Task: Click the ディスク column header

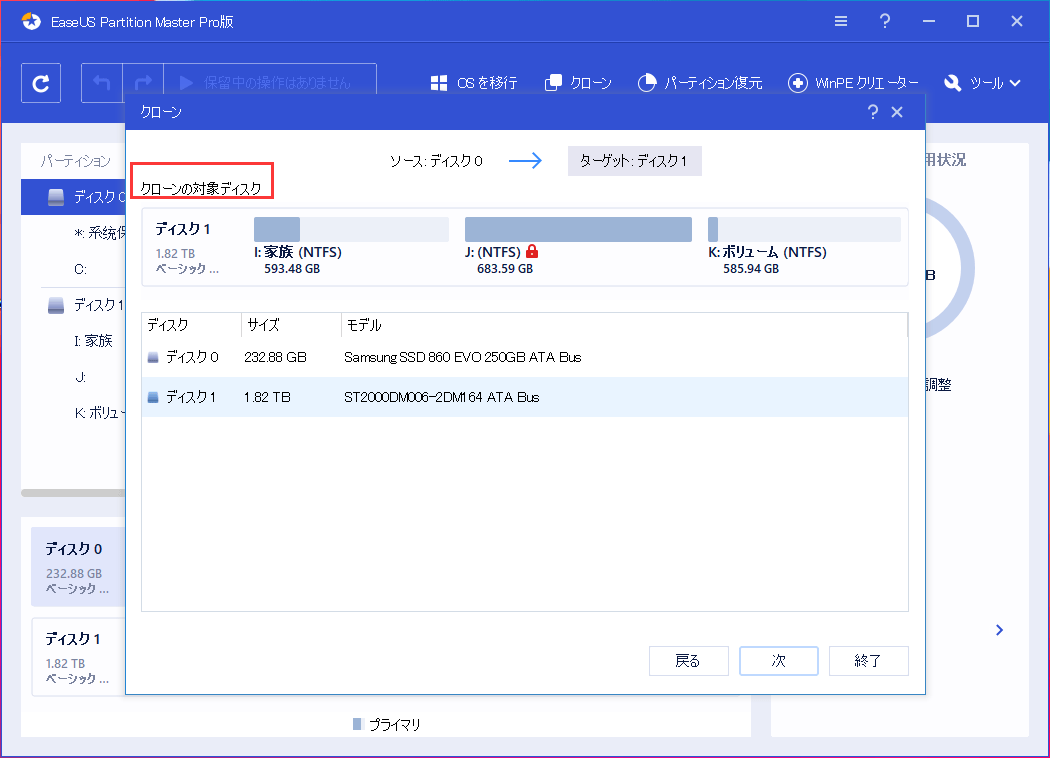Action: pos(192,325)
